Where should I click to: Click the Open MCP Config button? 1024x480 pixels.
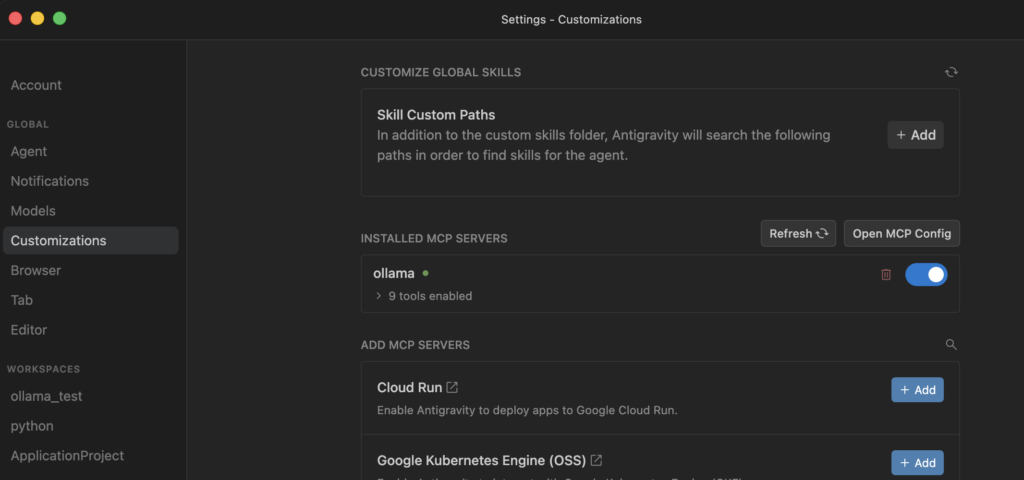tap(901, 233)
